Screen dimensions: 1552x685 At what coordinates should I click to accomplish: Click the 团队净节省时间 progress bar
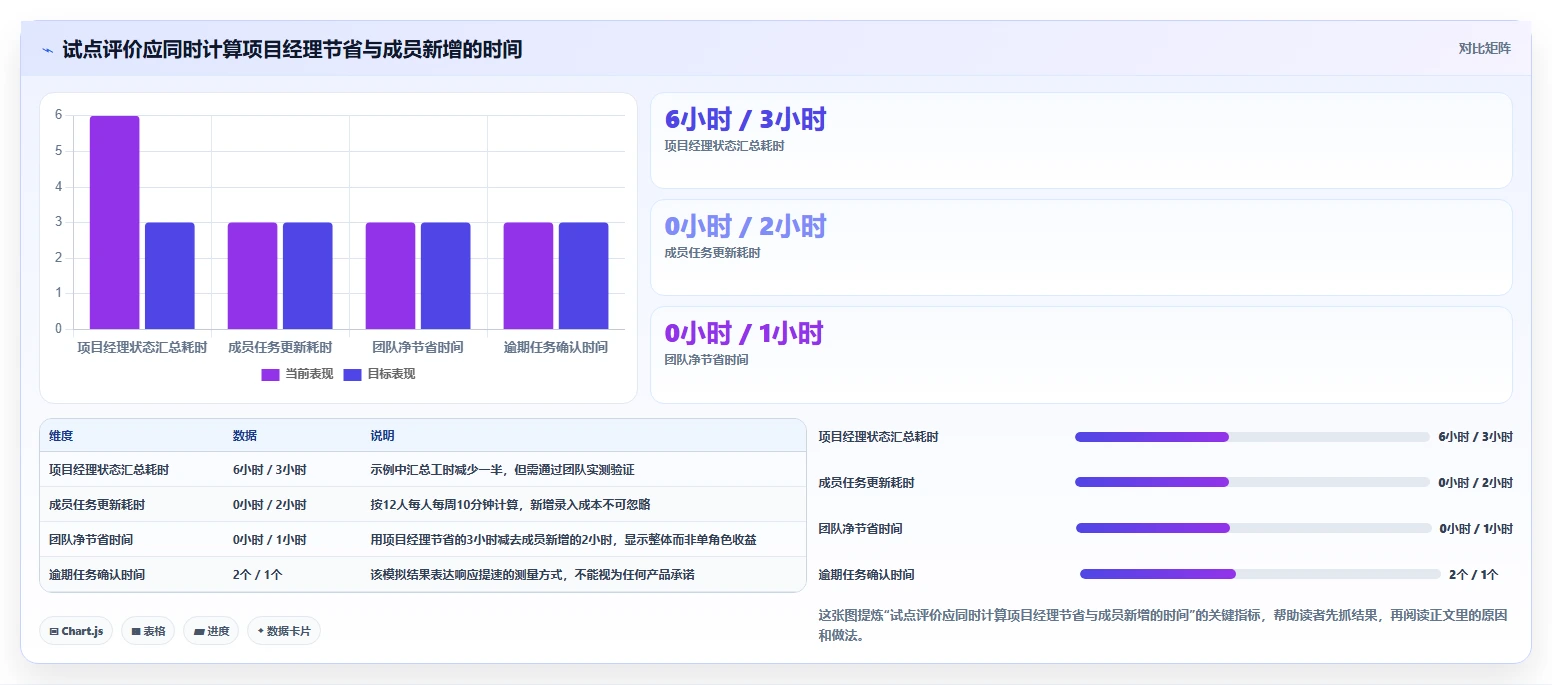click(x=1253, y=528)
